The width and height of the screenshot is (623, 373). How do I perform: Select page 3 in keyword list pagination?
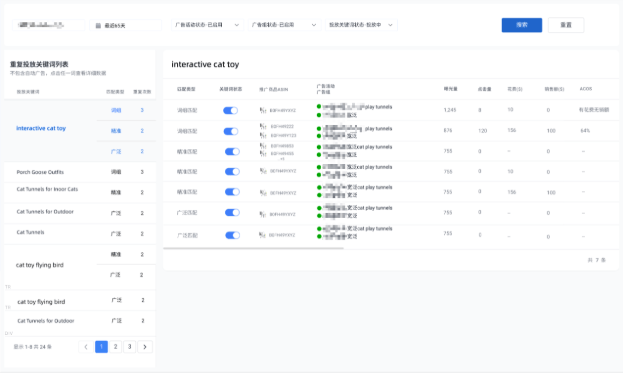pyautogui.click(x=130, y=347)
